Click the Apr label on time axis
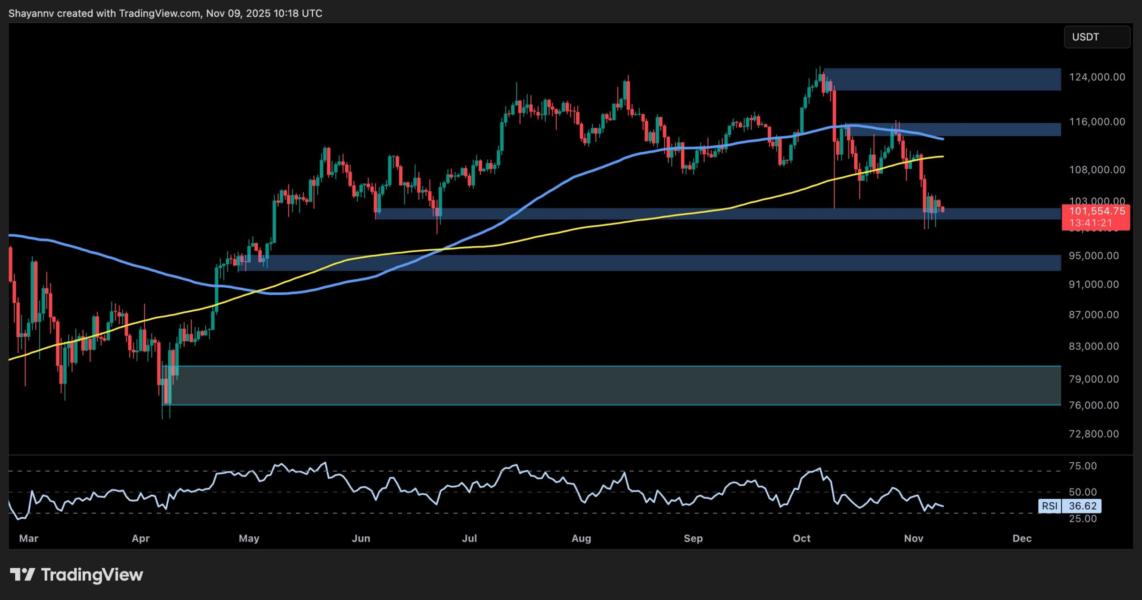1142x600 pixels. pos(142,538)
